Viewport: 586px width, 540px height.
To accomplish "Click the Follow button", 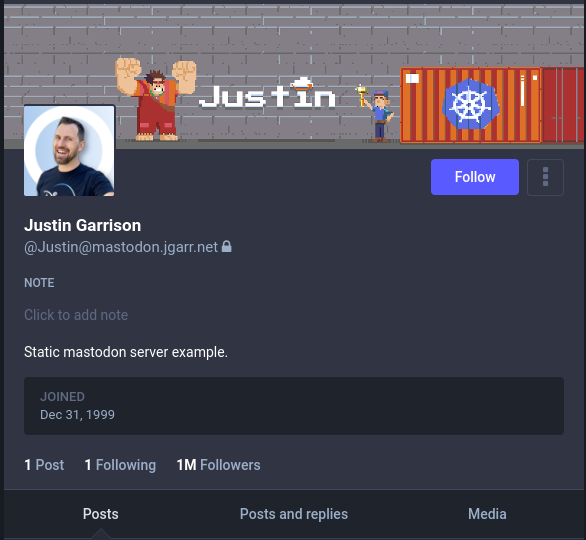I will click(475, 177).
